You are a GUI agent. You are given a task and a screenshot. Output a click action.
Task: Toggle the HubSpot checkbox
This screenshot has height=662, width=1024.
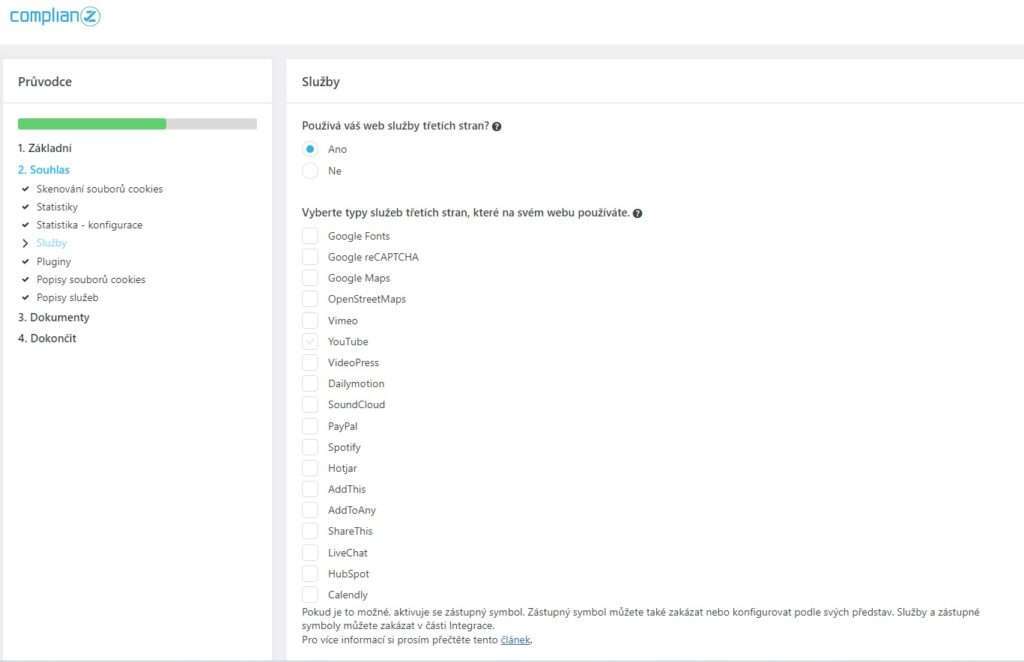click(310, 573)
